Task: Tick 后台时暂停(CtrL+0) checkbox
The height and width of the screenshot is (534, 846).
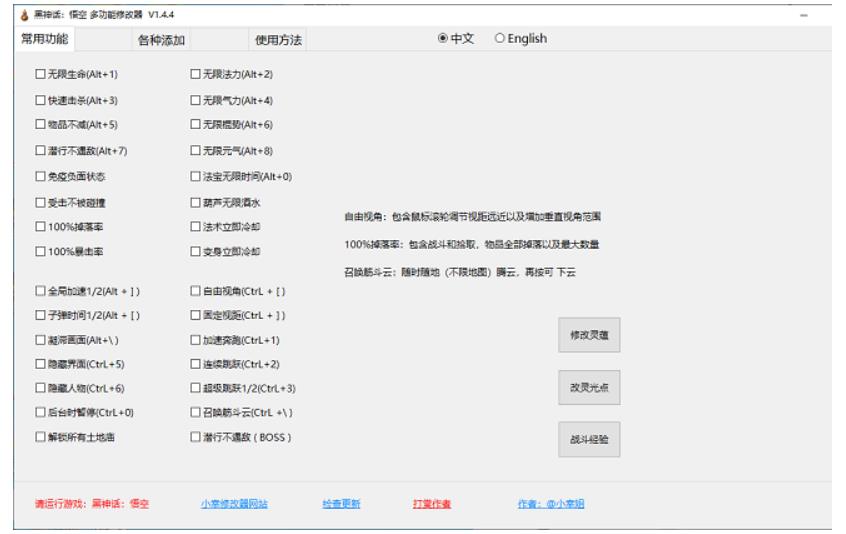Action: (x=40, y=413)
